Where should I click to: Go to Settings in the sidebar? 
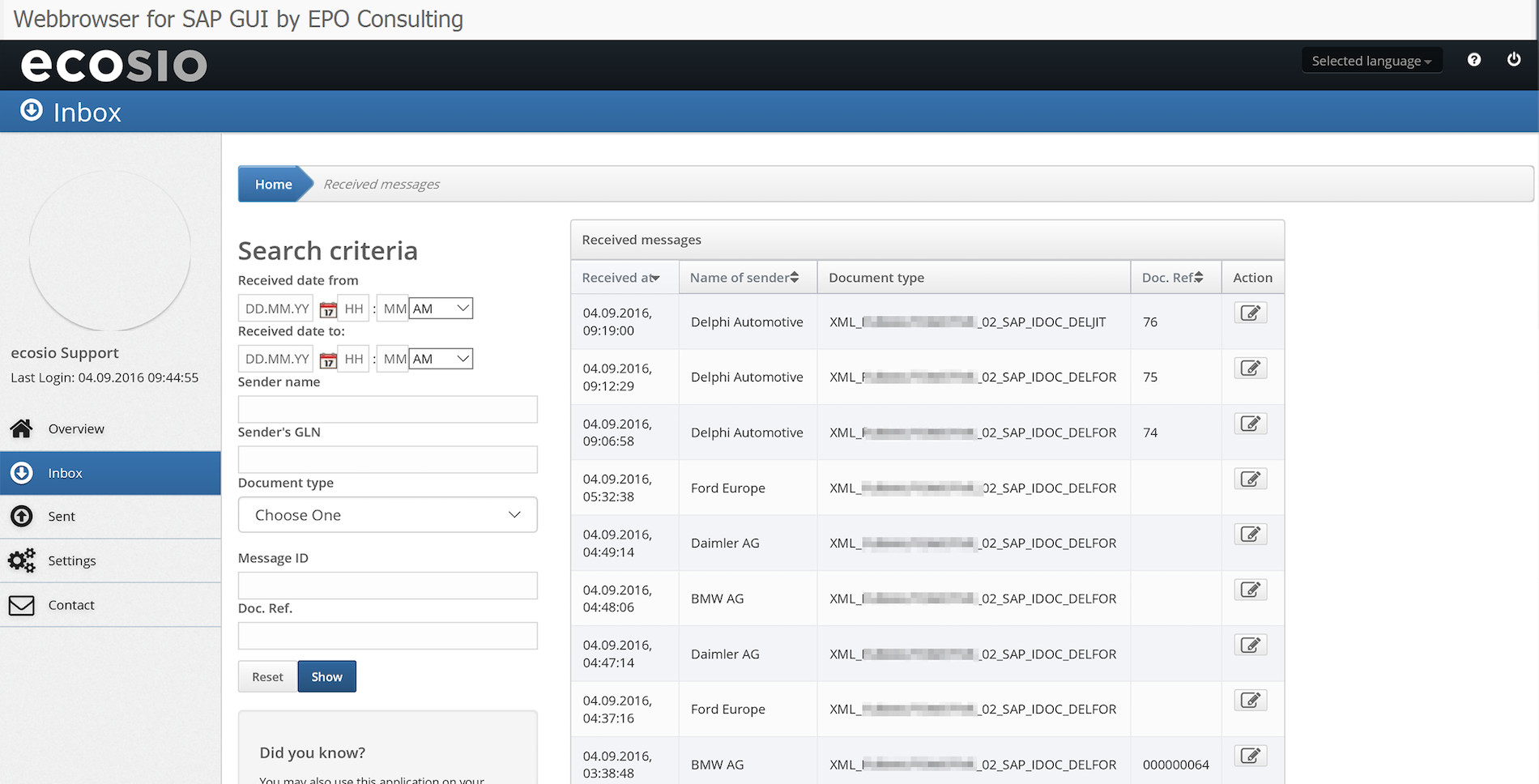[x=71, y=560]
